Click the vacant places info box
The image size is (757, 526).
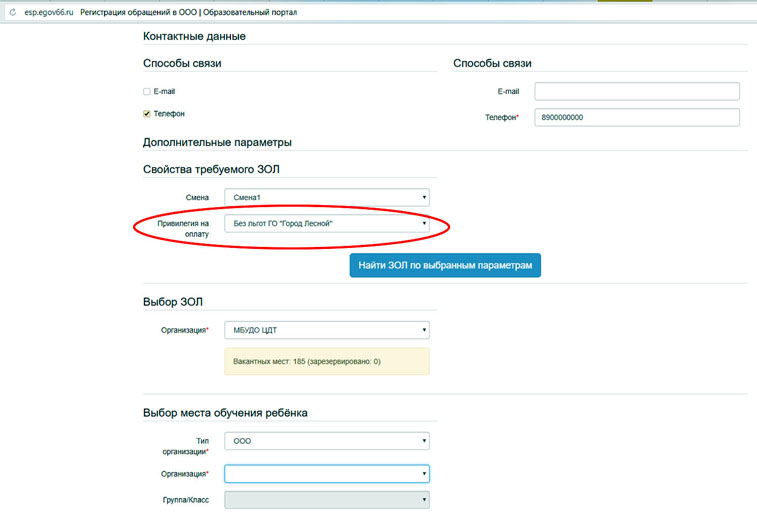[x=327, y=361]
